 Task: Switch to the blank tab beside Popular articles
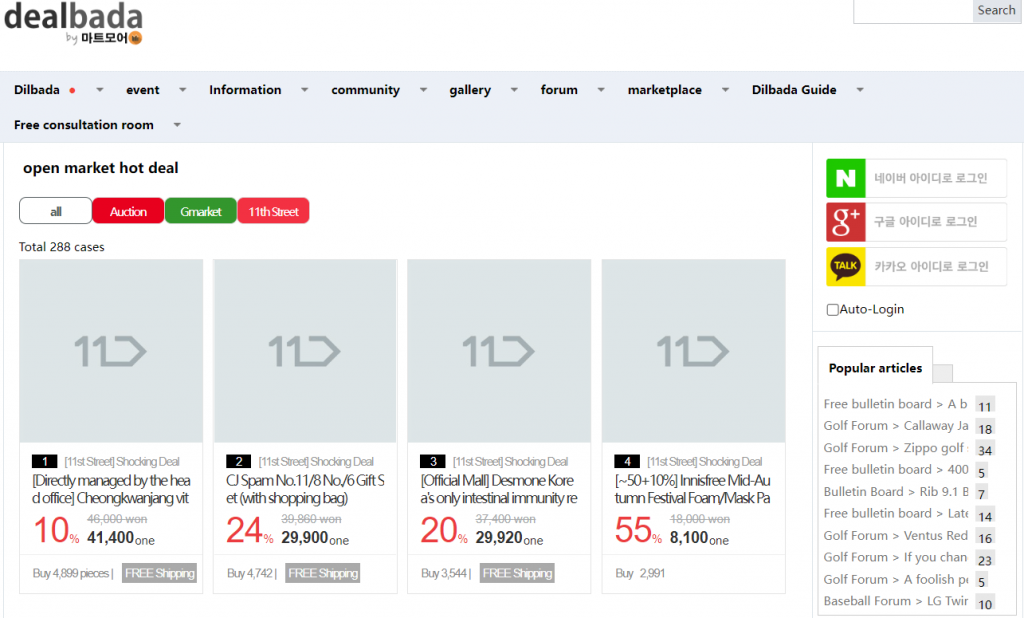point(942,374)
